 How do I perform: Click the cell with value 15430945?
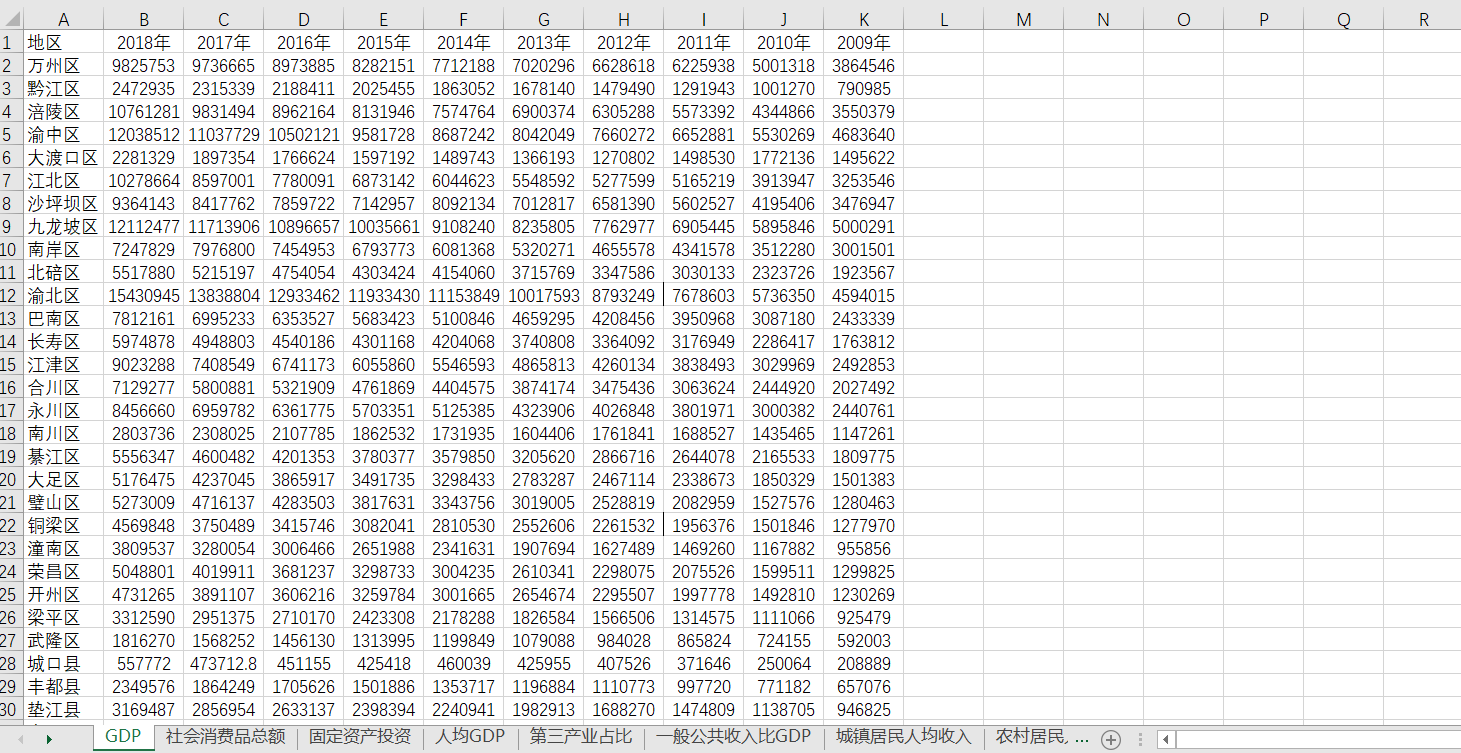click(144, 296)
